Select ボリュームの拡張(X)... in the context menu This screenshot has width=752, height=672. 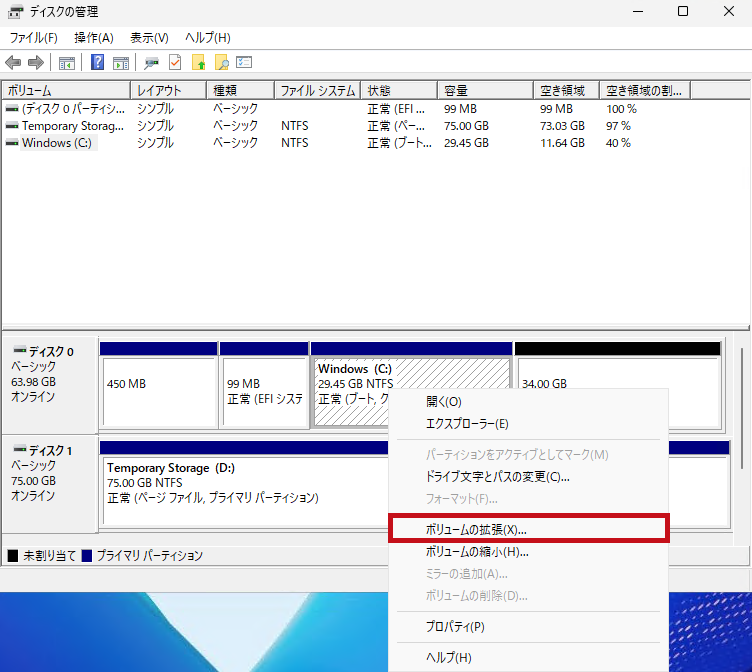coord(528,530)
